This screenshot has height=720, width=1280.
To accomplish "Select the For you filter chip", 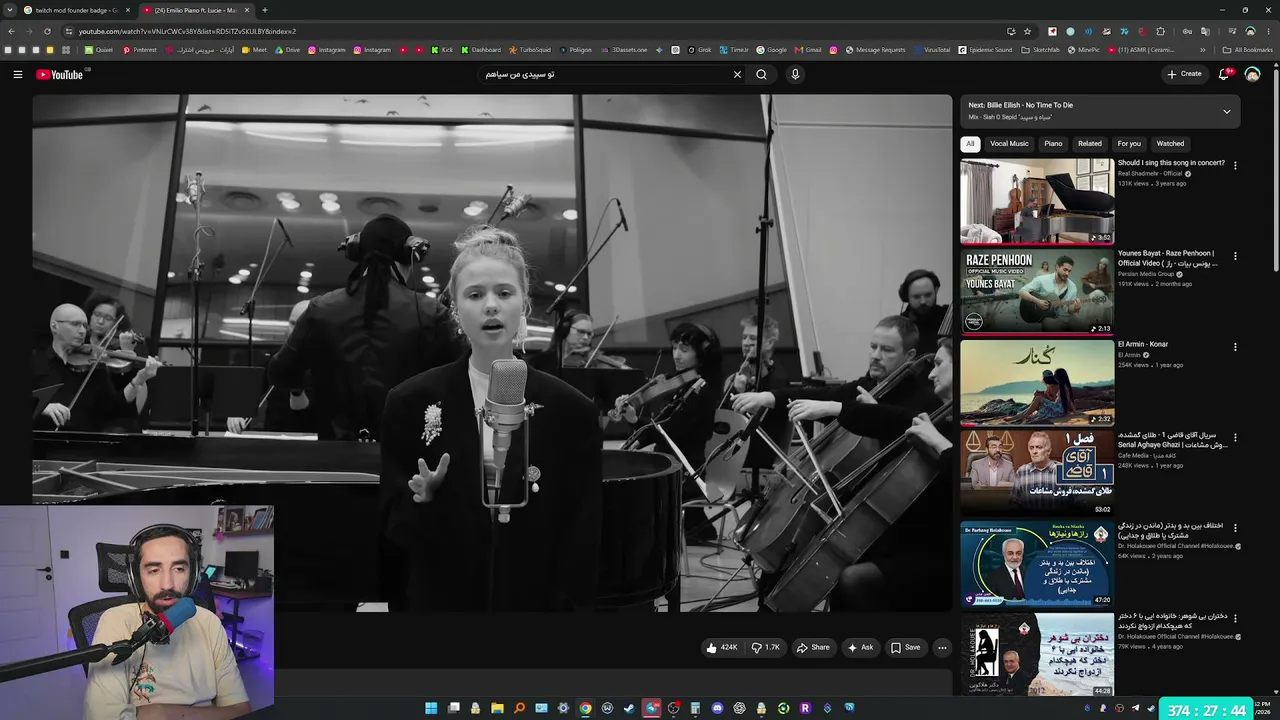I will point(1129,144).
